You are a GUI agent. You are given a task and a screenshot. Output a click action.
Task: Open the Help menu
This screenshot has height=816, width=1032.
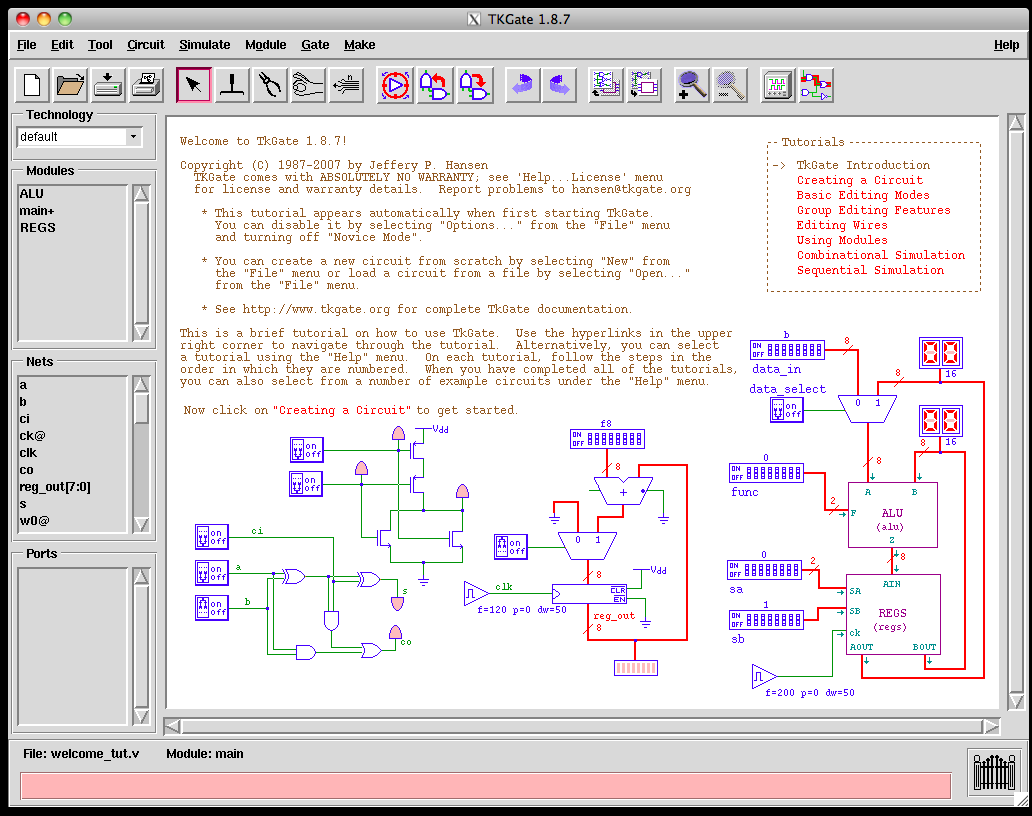point(1006,45)
